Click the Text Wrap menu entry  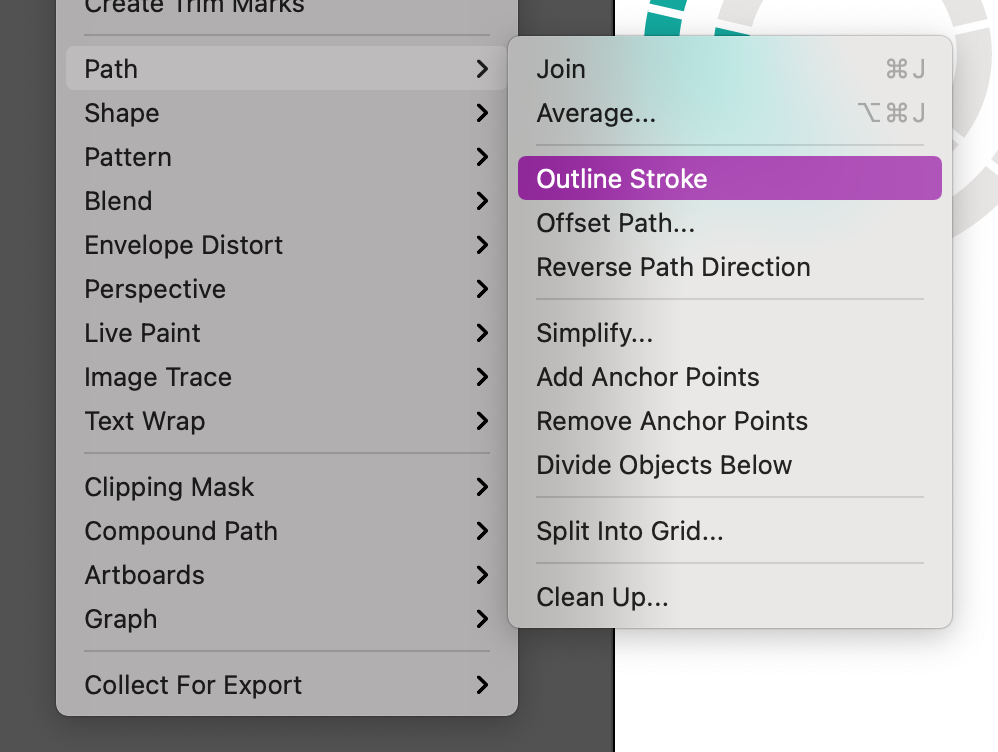point(144,421)
